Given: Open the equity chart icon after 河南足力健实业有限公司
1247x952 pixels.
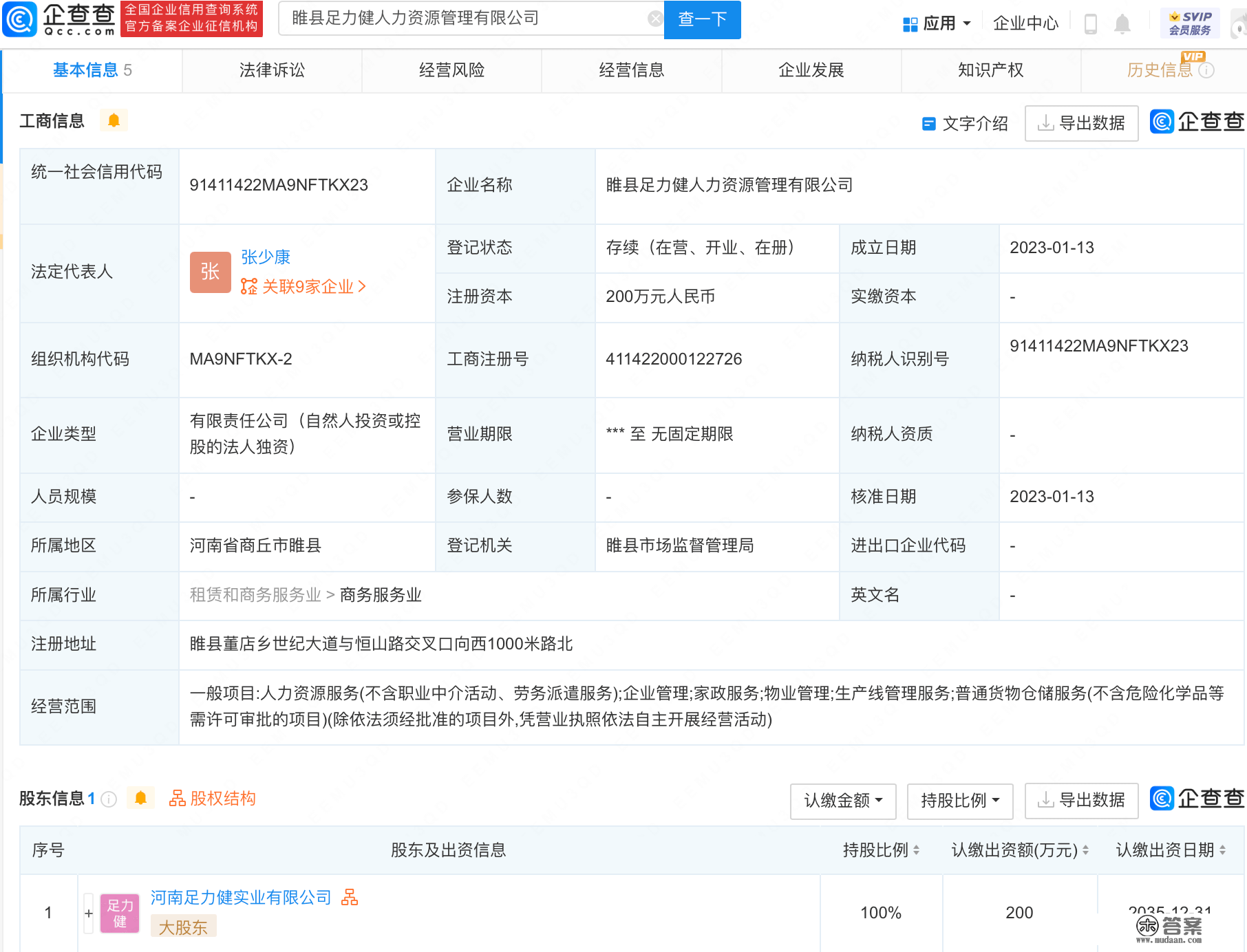Looking at the screenshot, I should 350,897.
